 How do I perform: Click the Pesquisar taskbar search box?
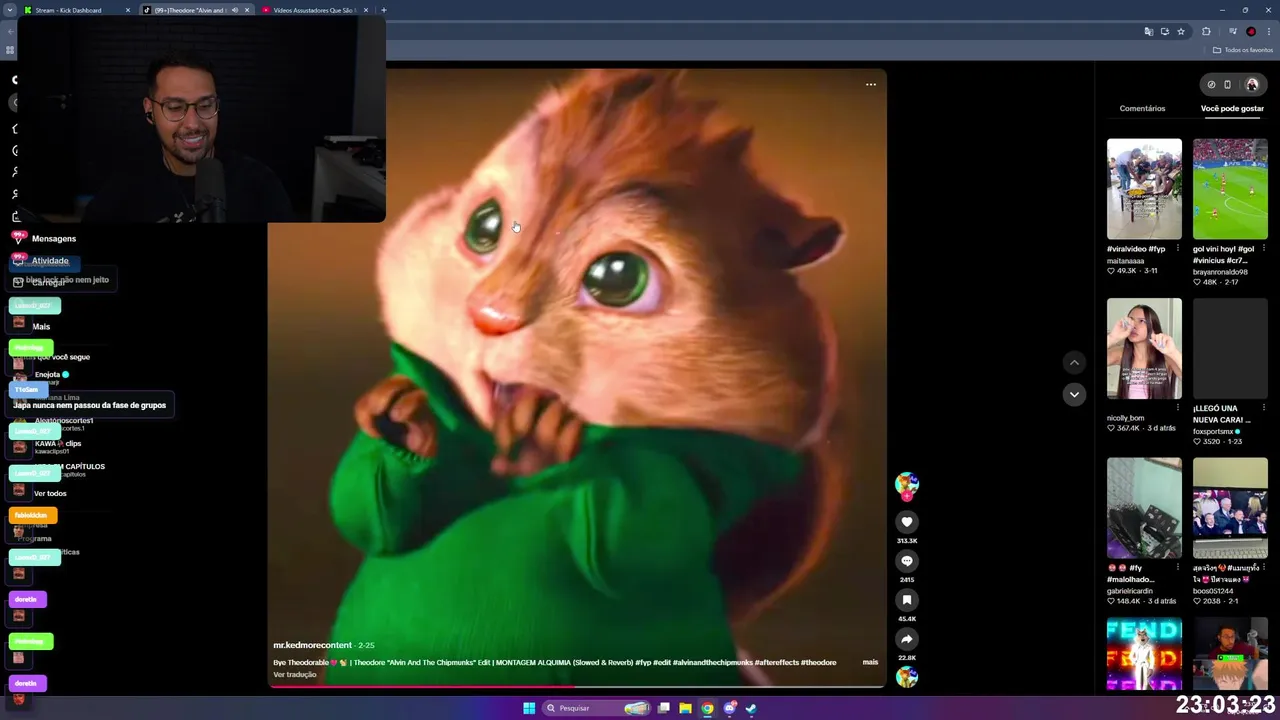pos(596,708)
